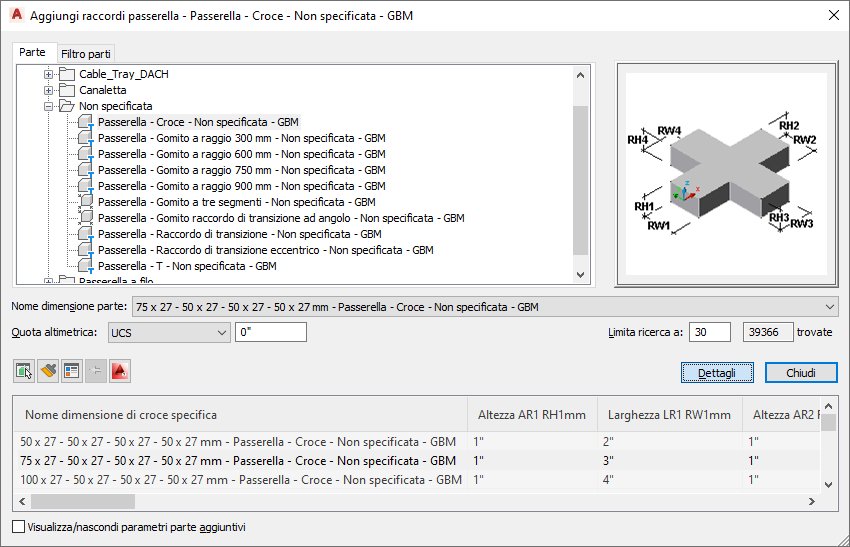850x547 pixels.
Task: Click the list-view properties toolbar icon
Action: pos(72,371)
